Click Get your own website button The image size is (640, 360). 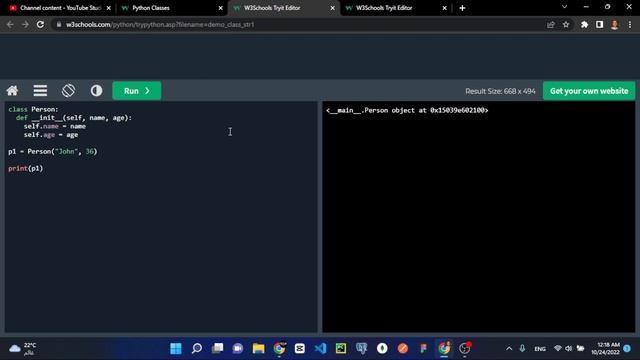click(x=589, y=91)
